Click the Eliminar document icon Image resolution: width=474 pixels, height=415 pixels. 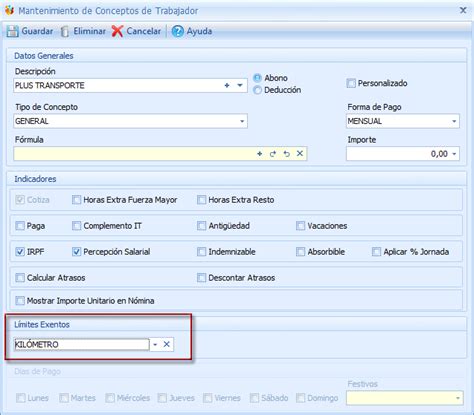pyautogui.click(x=65, y=31)
